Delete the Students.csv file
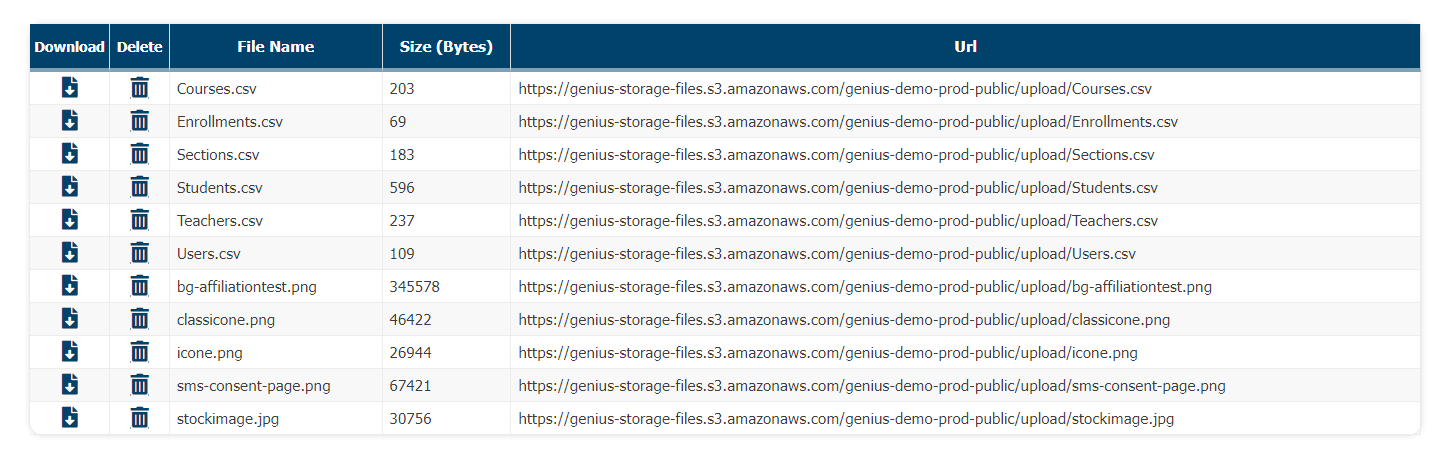The height and width of the screenshot is (459, 1441). coord(140,187)
